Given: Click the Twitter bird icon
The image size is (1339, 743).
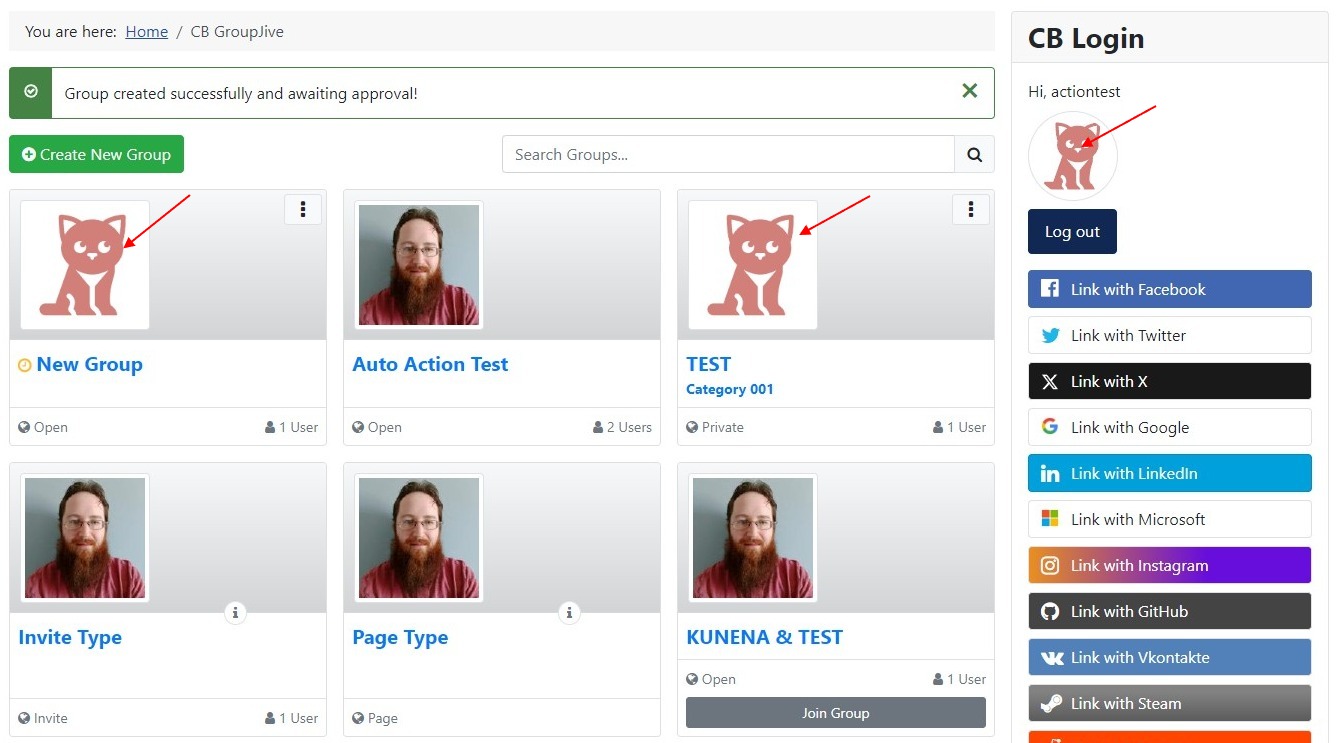Looking at the screenshot, I should pyautogui.click(x=1050, y=335).
